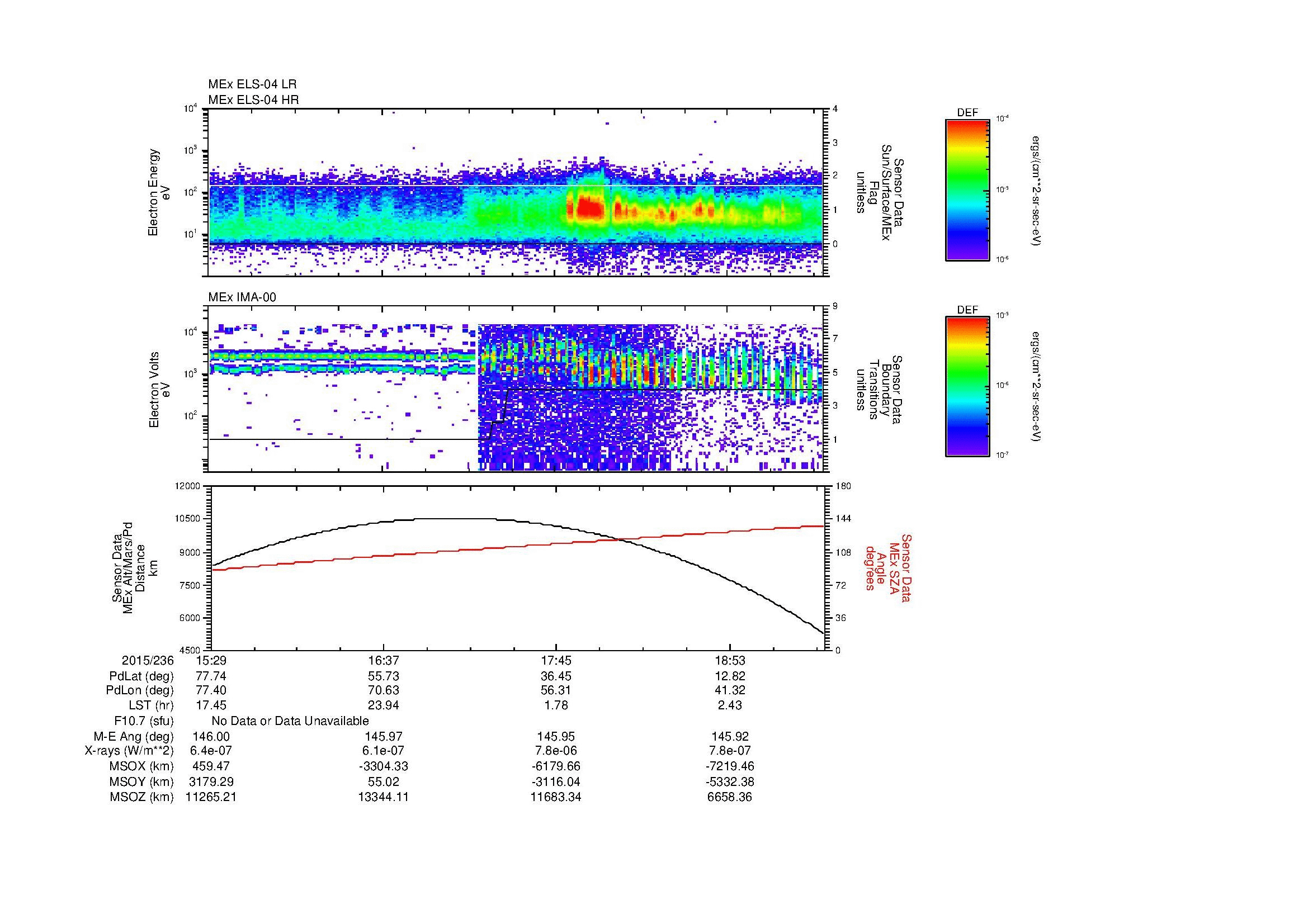Click MSOY value -3116.04
1308x924 pixels.
click(x=556, y=781)
